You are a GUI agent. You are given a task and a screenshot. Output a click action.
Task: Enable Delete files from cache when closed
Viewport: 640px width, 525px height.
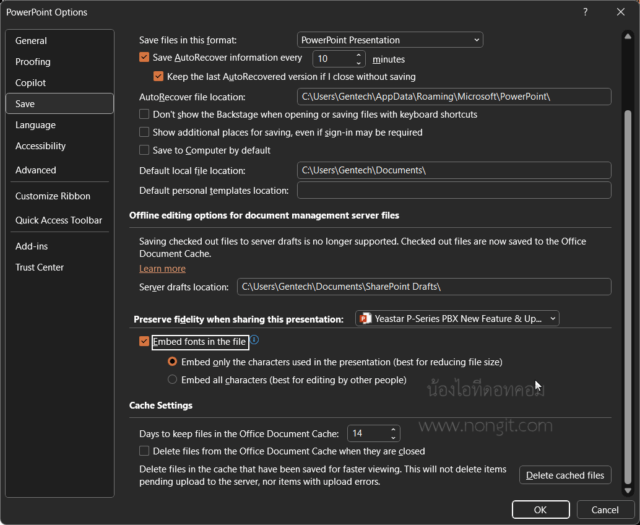(144, 451)
